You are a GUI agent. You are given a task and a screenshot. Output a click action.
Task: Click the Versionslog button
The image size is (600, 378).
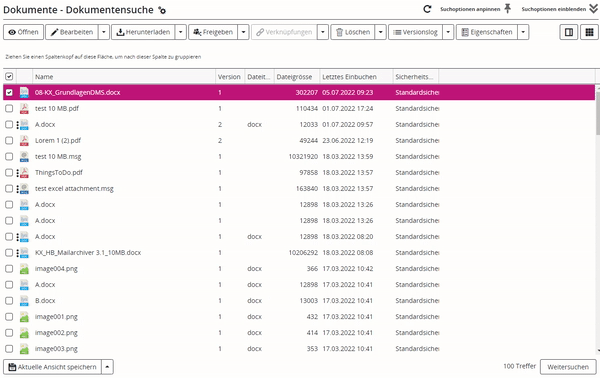tap(416, 32)
